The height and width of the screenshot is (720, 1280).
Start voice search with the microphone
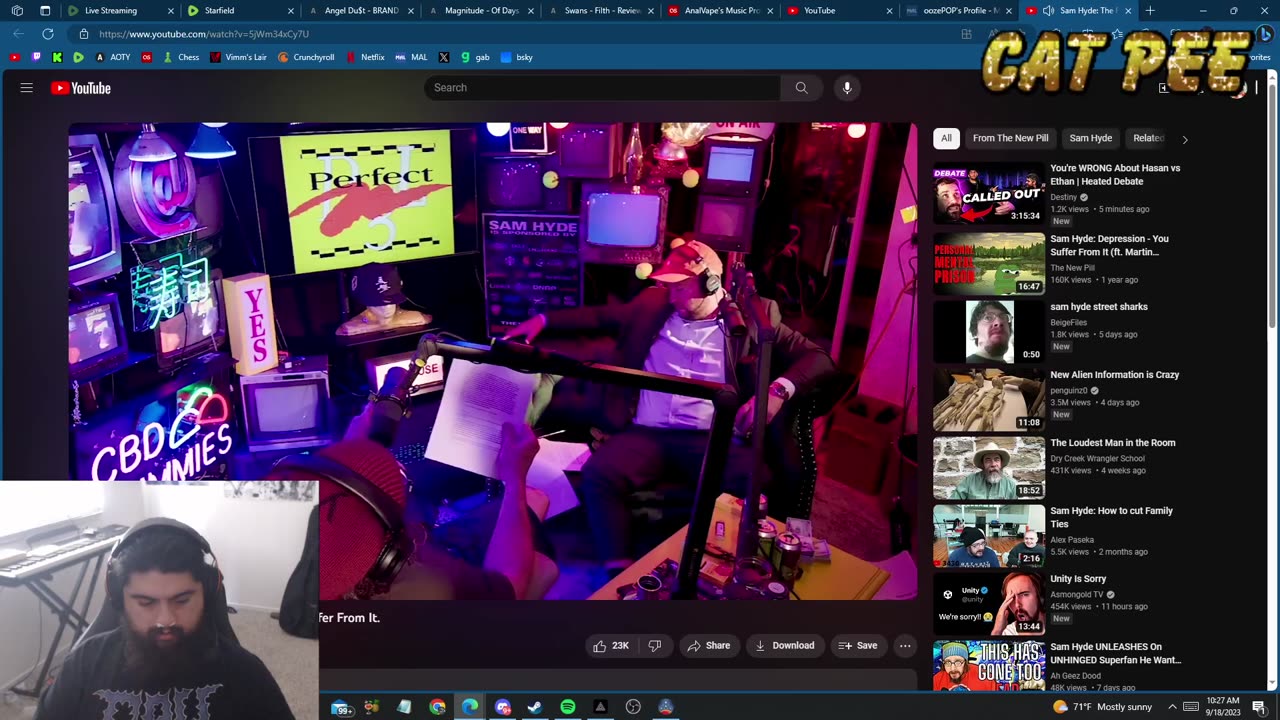(x=847, y=88)
